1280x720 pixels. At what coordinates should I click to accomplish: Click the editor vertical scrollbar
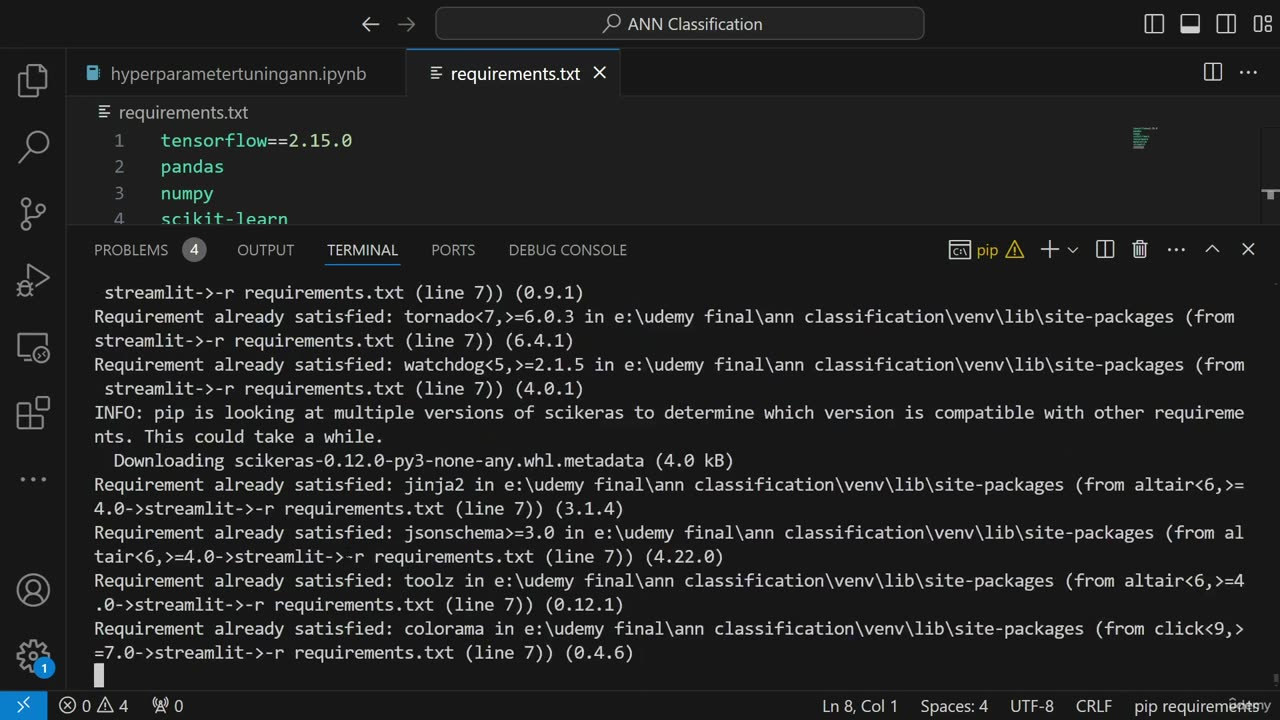pos(1270,174)
